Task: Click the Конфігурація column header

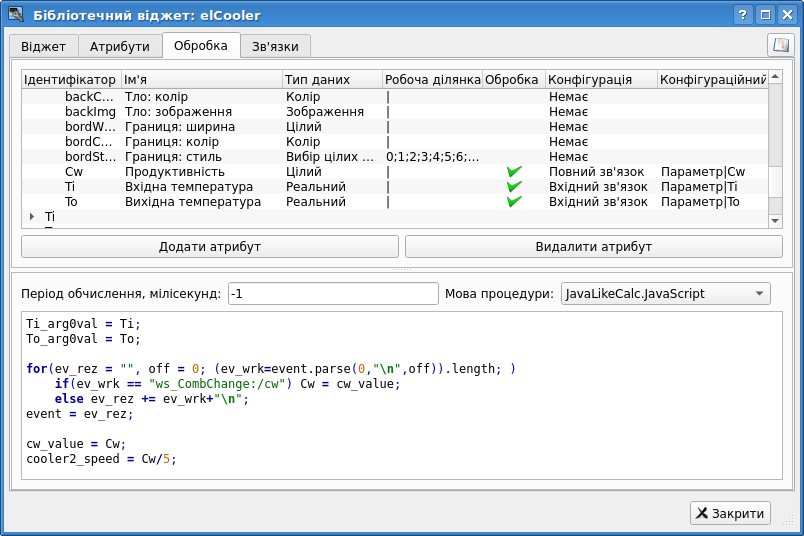Action: pyautogui.click(x=601, y=80)
